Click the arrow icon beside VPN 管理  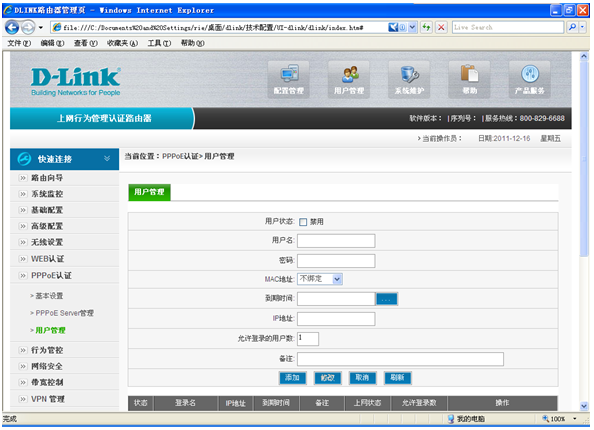pos(23,399)
